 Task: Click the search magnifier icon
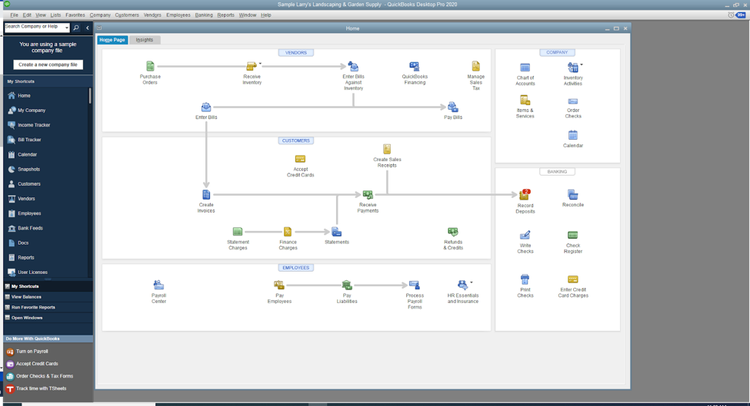tap(76, 28)
